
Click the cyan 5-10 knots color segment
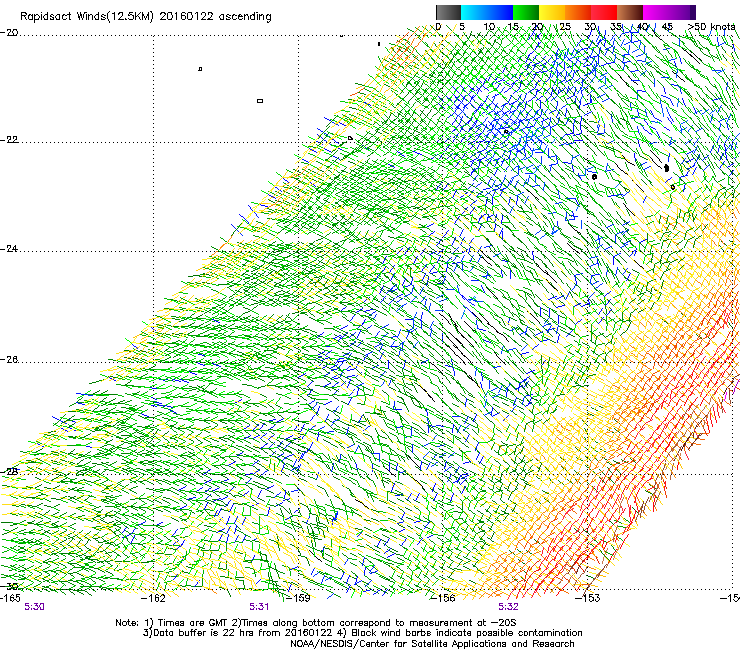[473, 12]
